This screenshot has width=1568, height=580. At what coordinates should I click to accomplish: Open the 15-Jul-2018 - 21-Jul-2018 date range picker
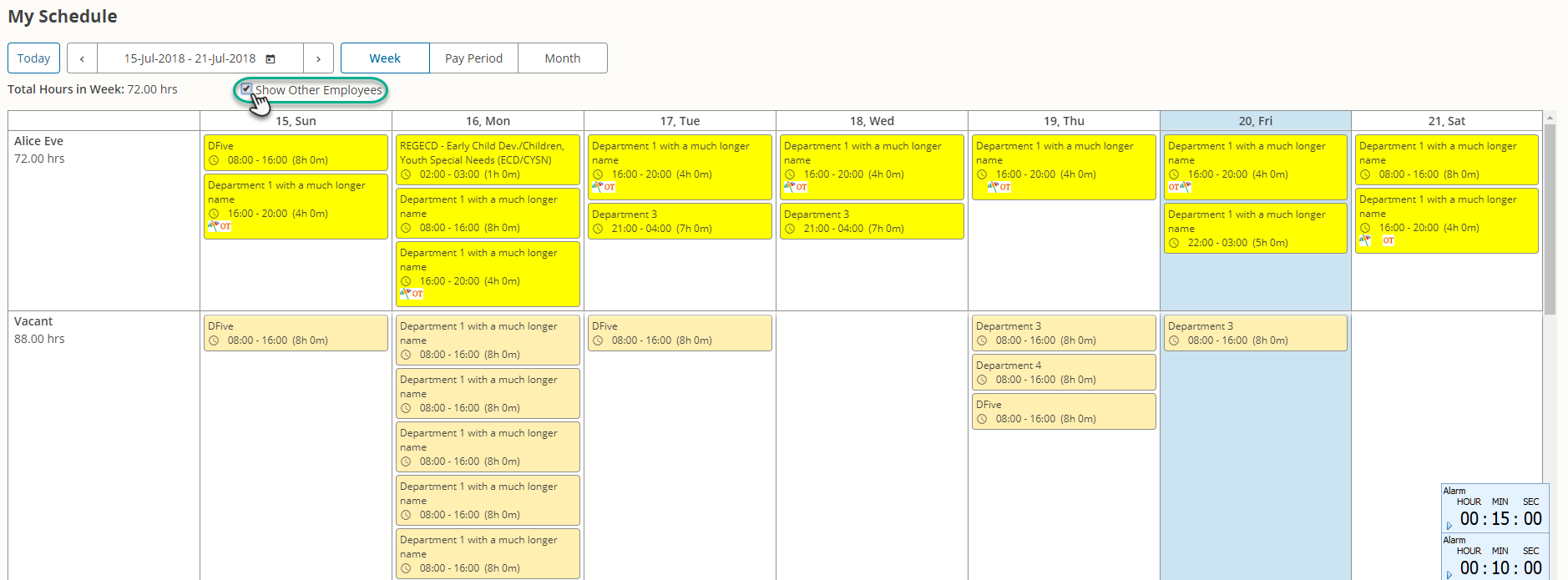point(200,58)
